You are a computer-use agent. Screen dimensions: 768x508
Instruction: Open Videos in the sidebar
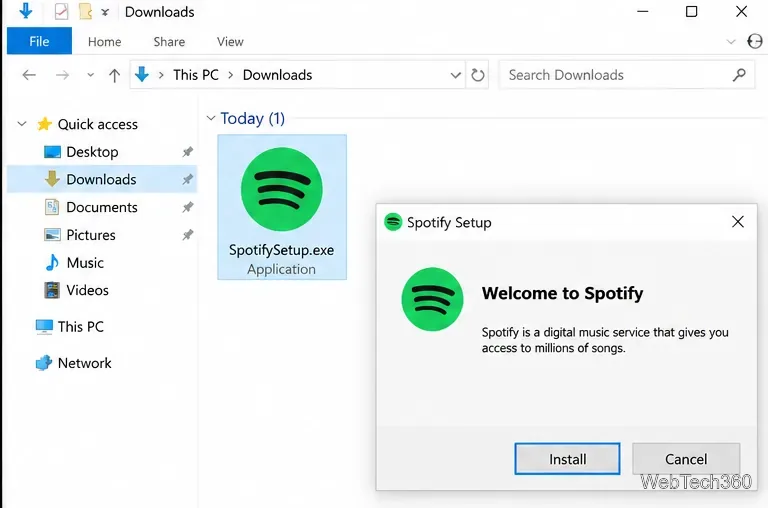point(87,290)
